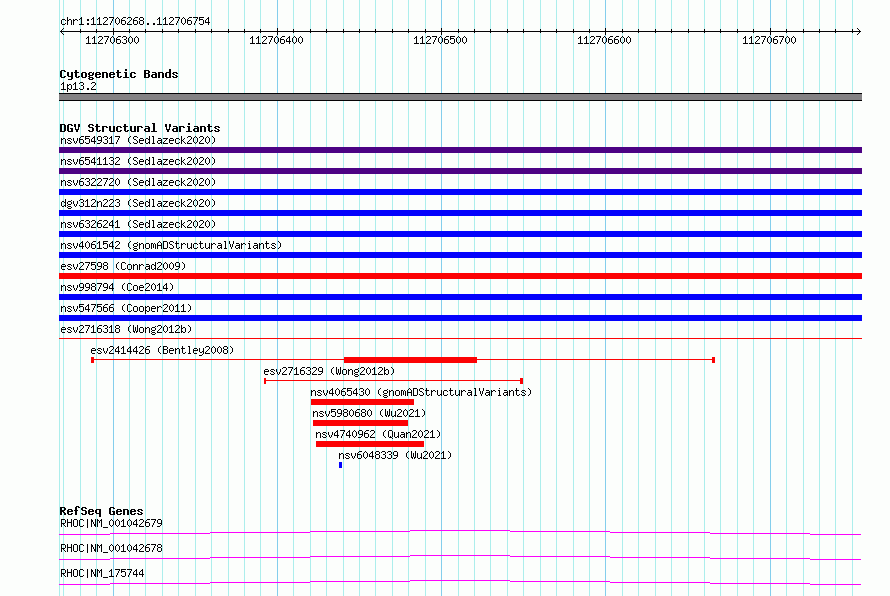Open variant nsv6322720 (Sedlazeck2020) label

coord(138,182)
